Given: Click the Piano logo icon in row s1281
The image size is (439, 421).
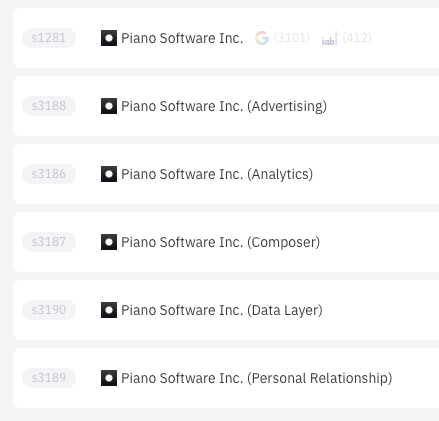Looking at the screenshot, I should 109,38.
